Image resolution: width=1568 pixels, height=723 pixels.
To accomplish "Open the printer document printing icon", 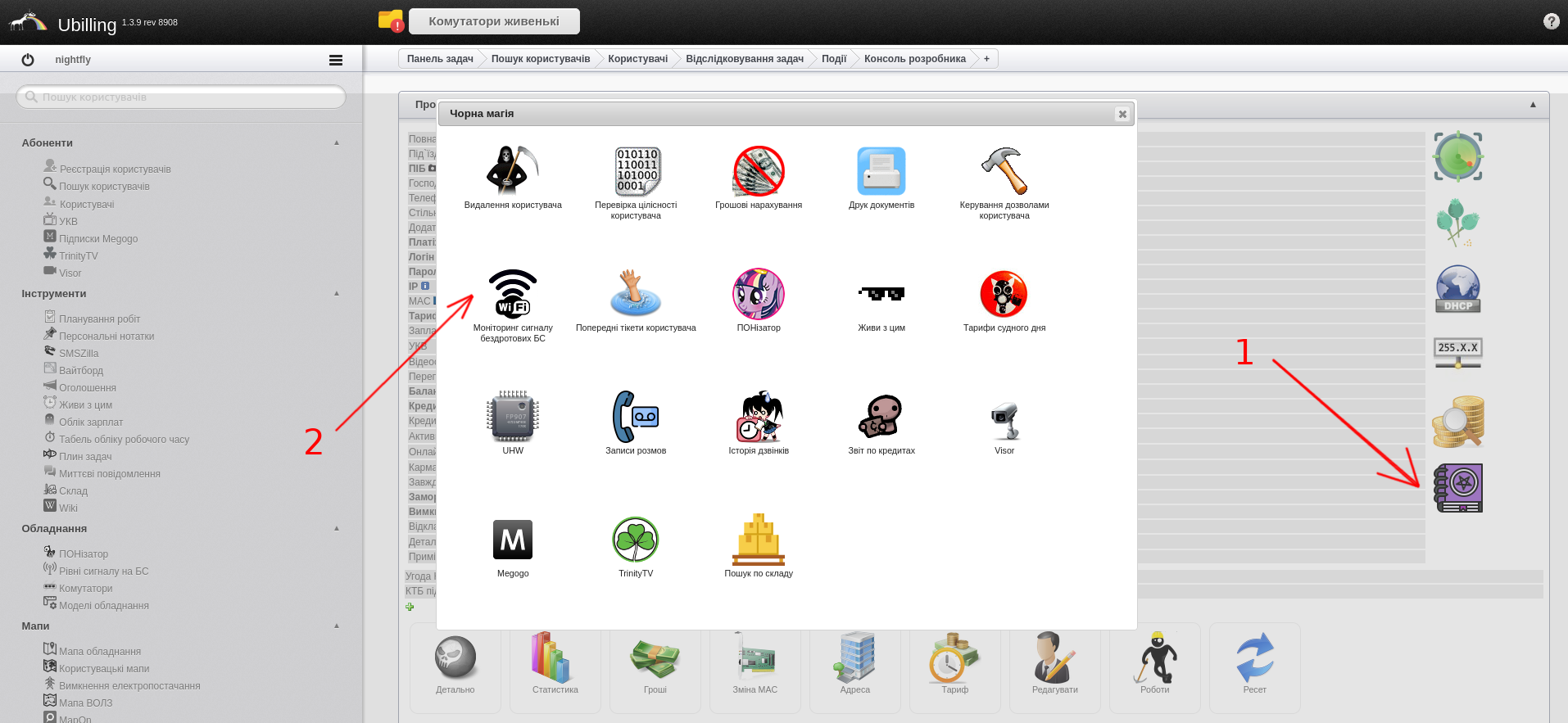I will pos(881,170).
